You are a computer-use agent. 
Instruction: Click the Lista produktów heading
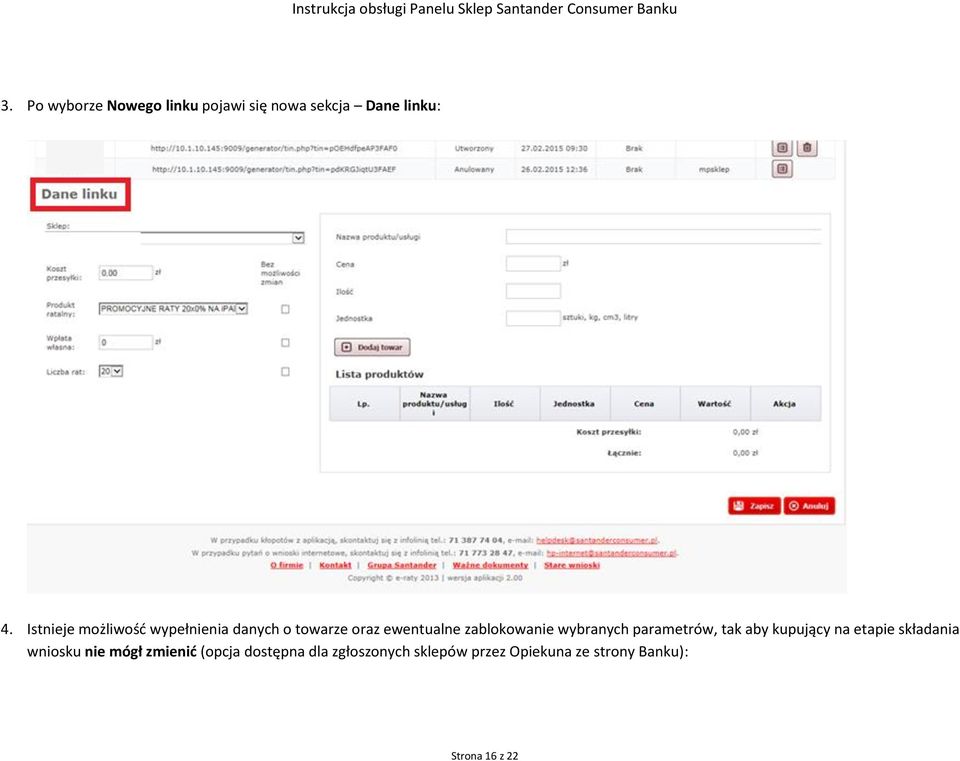point(379,374)
